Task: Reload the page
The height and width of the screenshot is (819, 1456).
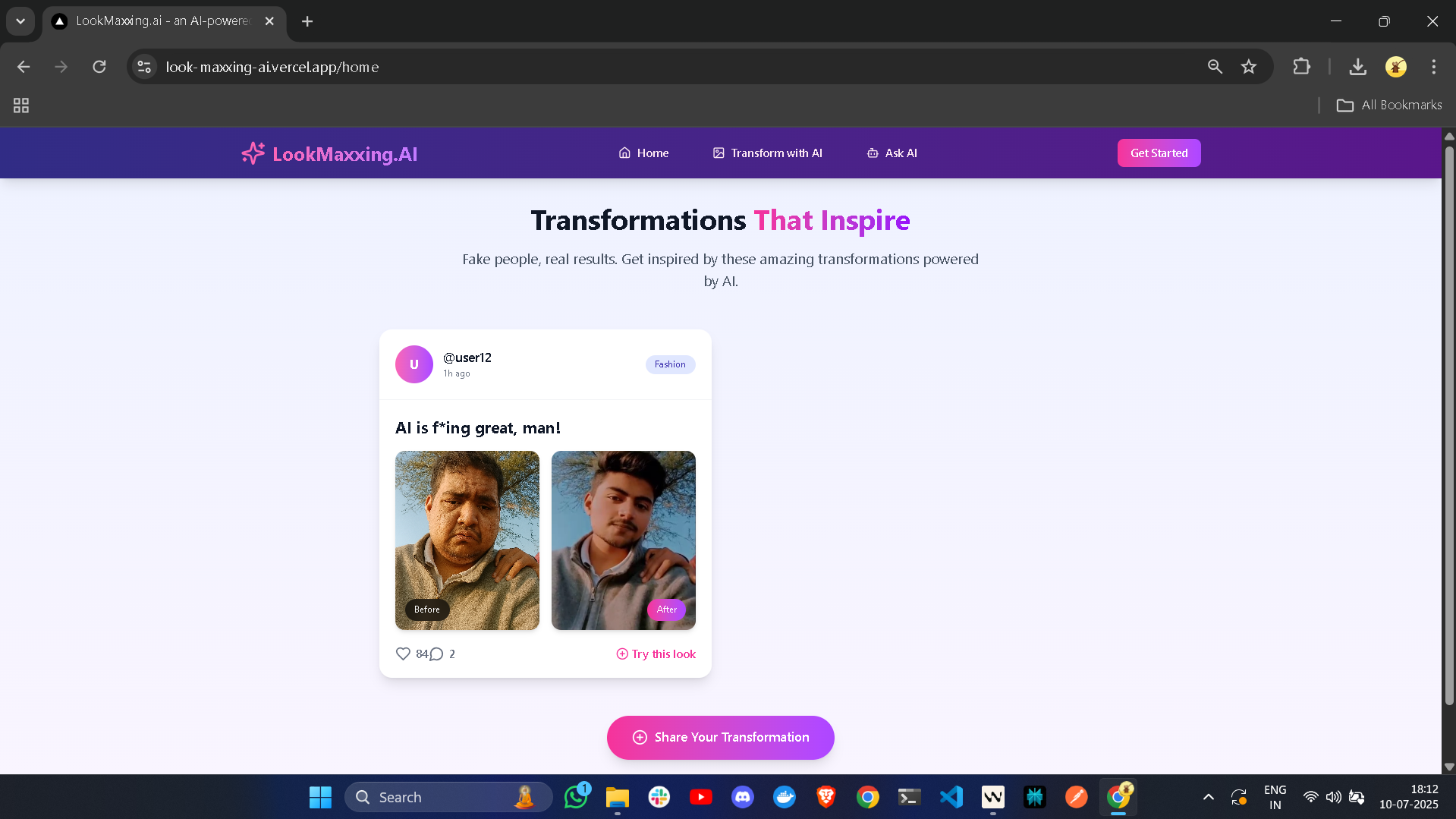Action: click(99, 67)
